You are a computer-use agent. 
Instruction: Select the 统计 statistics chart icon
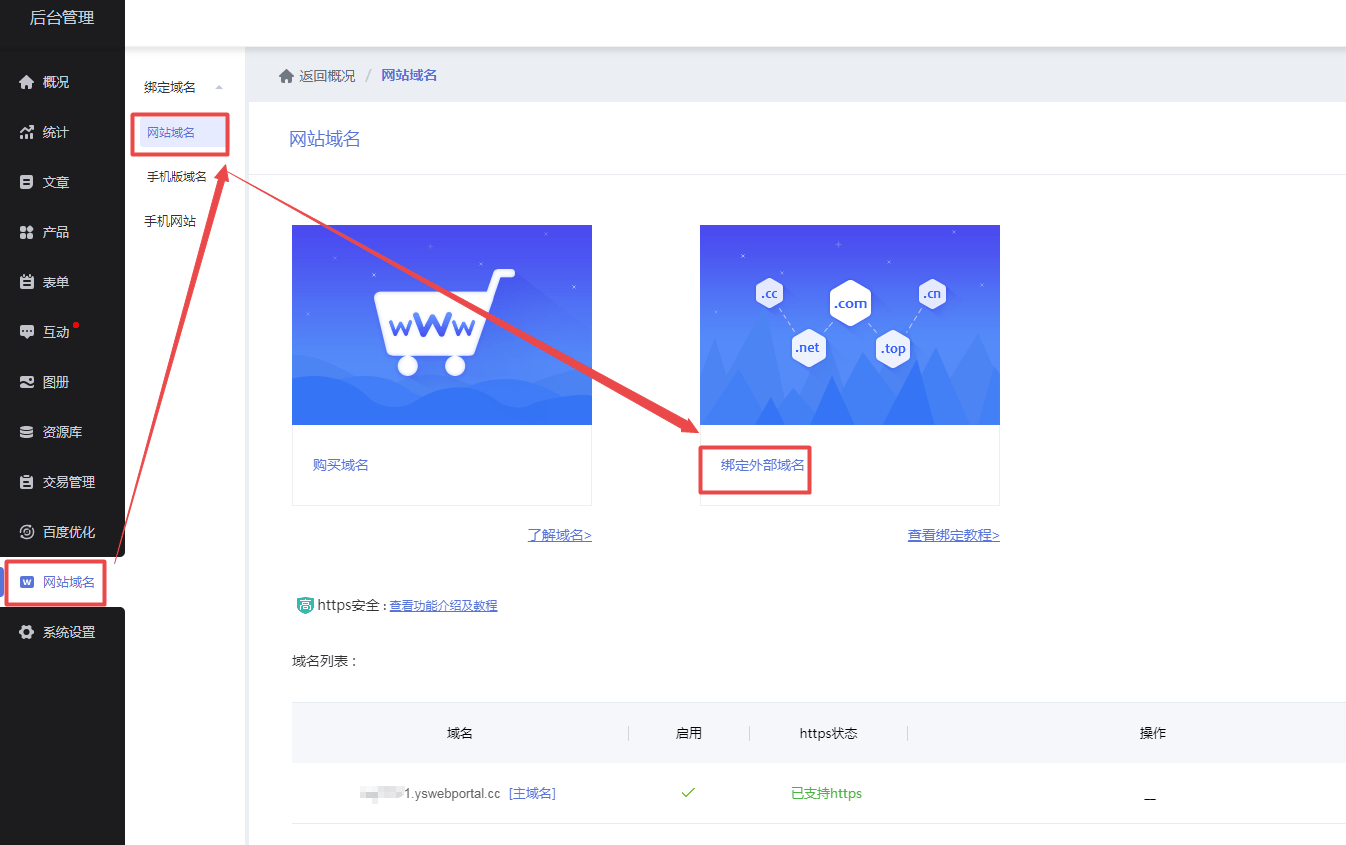click(x=25, y=132)
